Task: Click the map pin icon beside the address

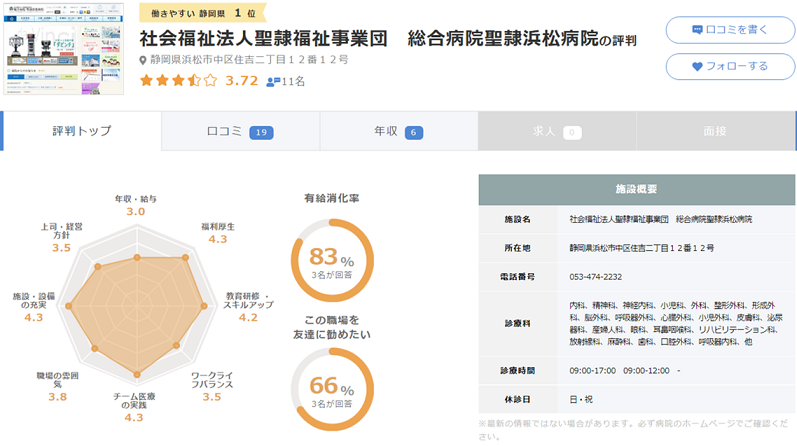Action: pos(143,61)
